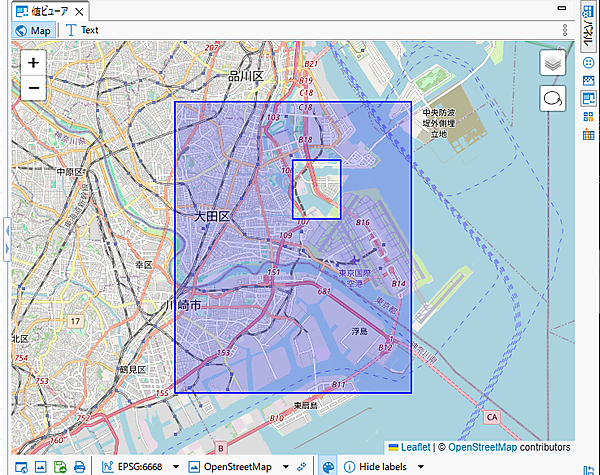
Task: Zoom in on the map
Action: tap(34, 62)
